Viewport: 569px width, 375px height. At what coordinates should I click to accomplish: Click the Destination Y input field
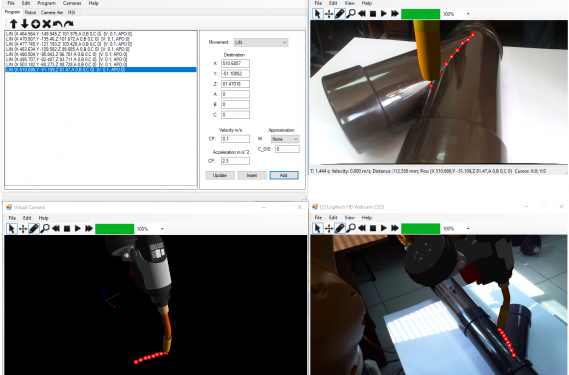tap(235, 74)
